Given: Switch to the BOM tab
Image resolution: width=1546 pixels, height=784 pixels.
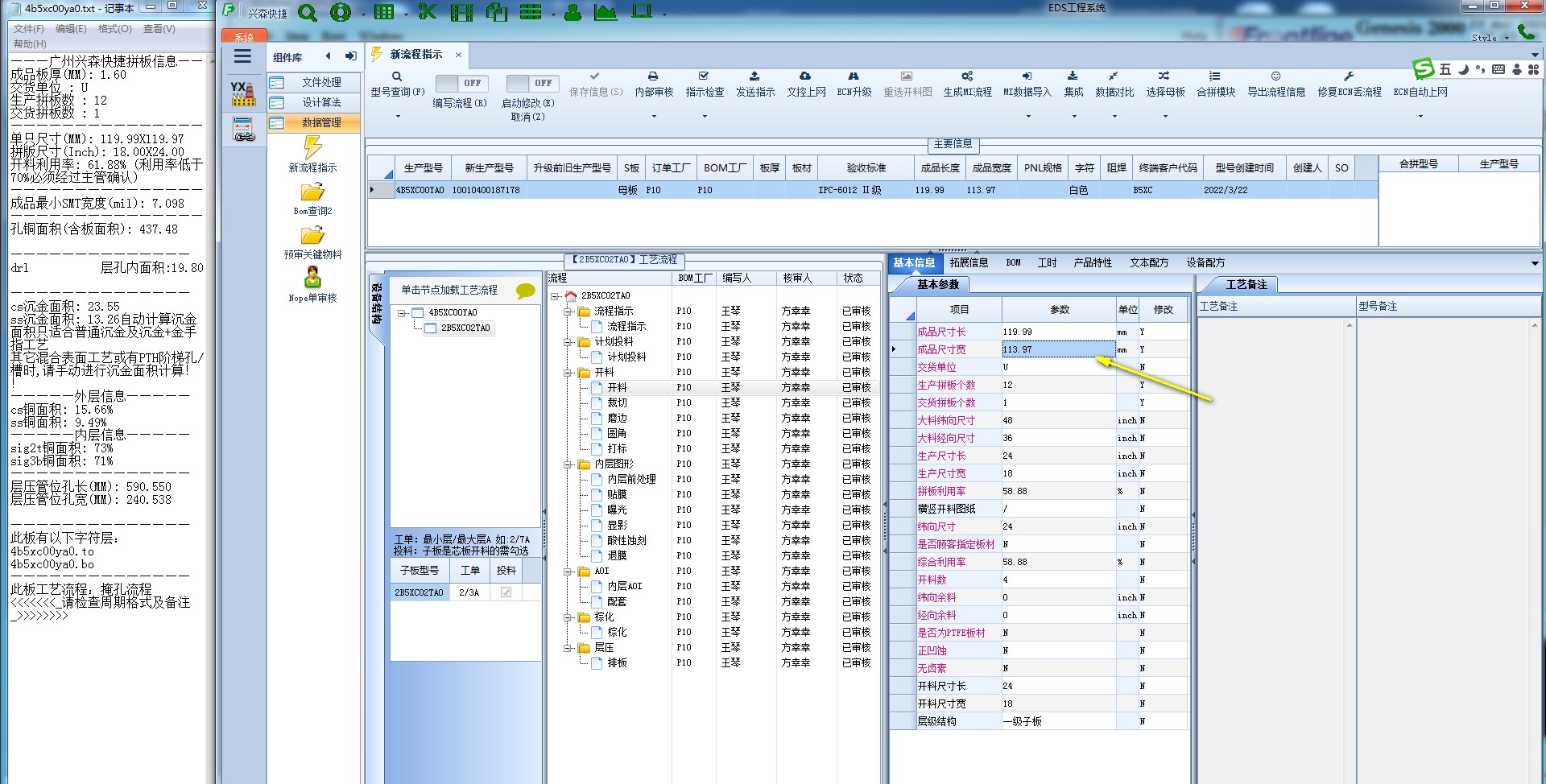Looking at the screenshot, I should [1013, 262].
